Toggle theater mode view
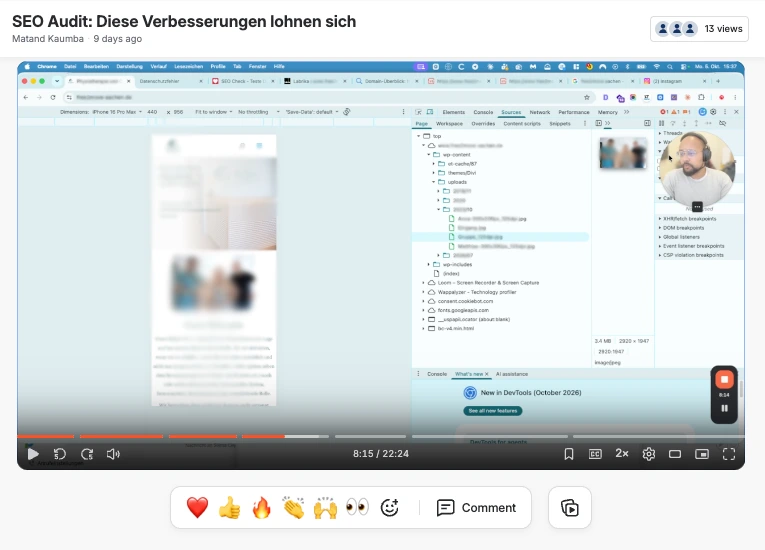Image resolution: width=765 pixels, height=550 pixels. click(675, 454)
